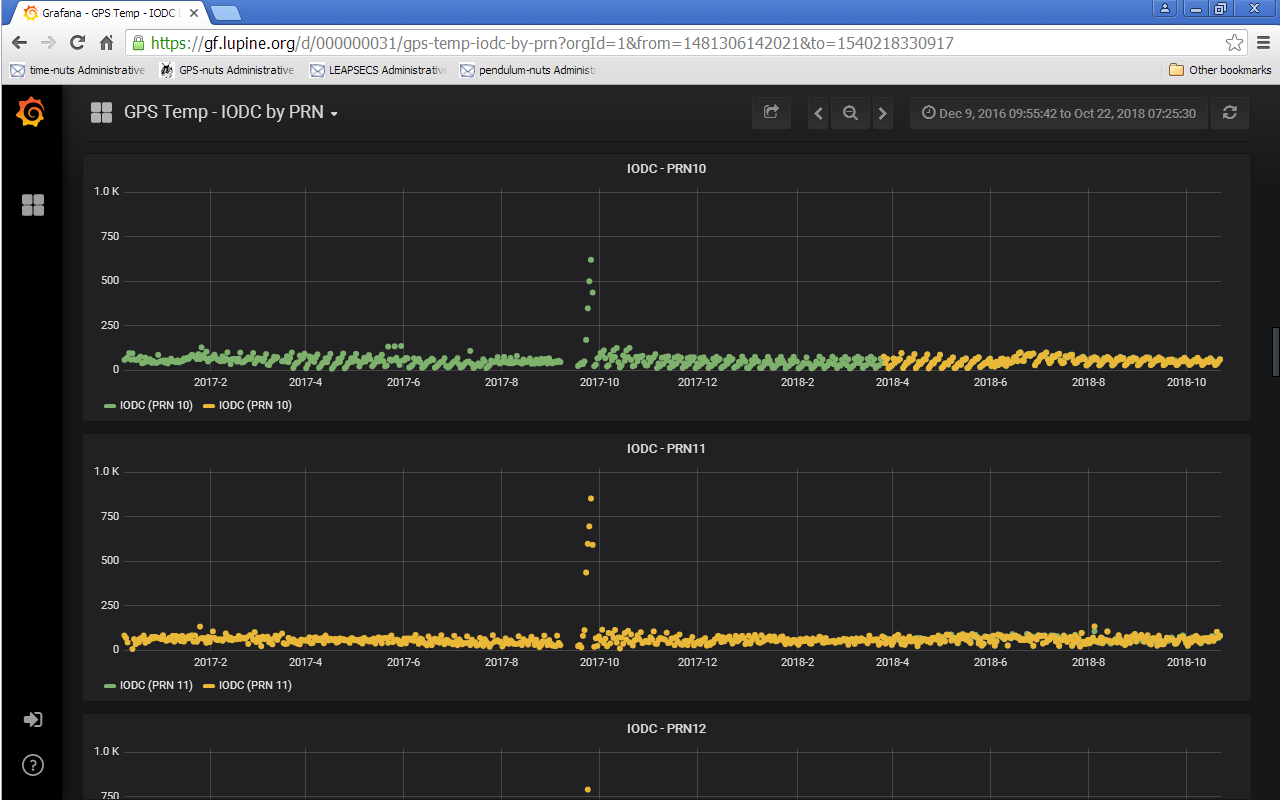
Task: Shift time range forward with right arrow
Action: tap(882, 113)
